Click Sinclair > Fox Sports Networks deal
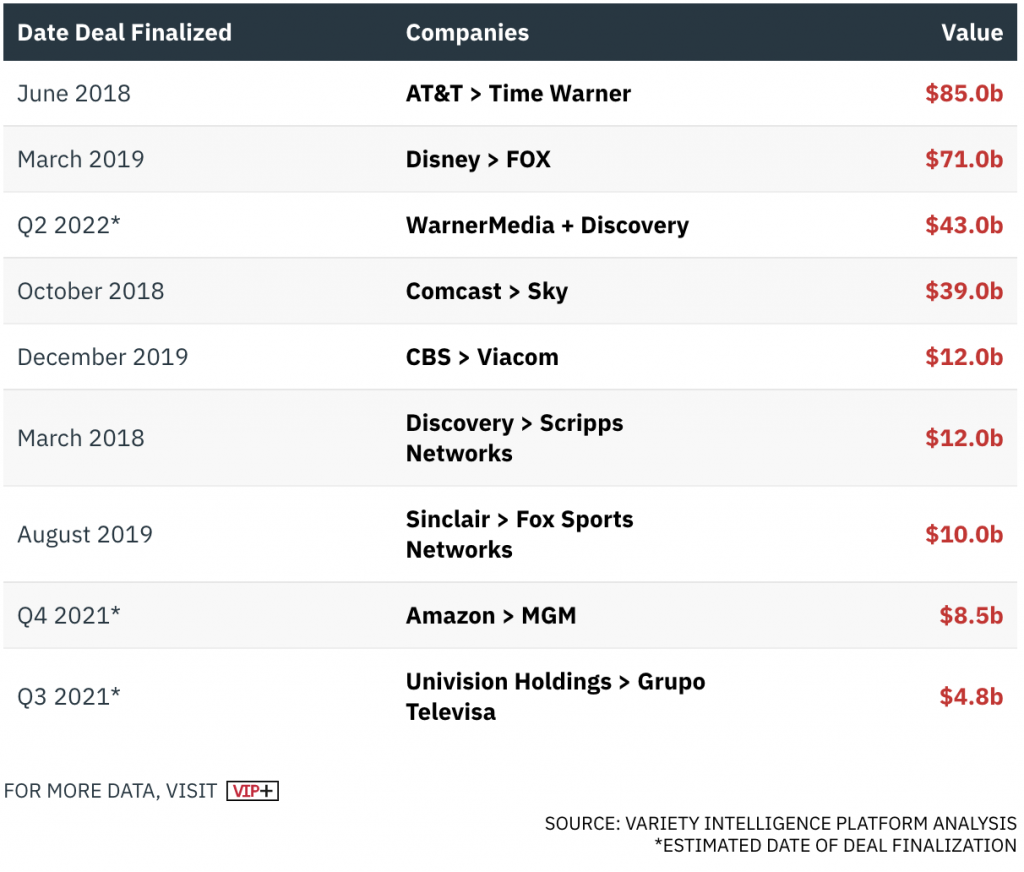This screenshot has height=872, width=1024. (519, 534)
